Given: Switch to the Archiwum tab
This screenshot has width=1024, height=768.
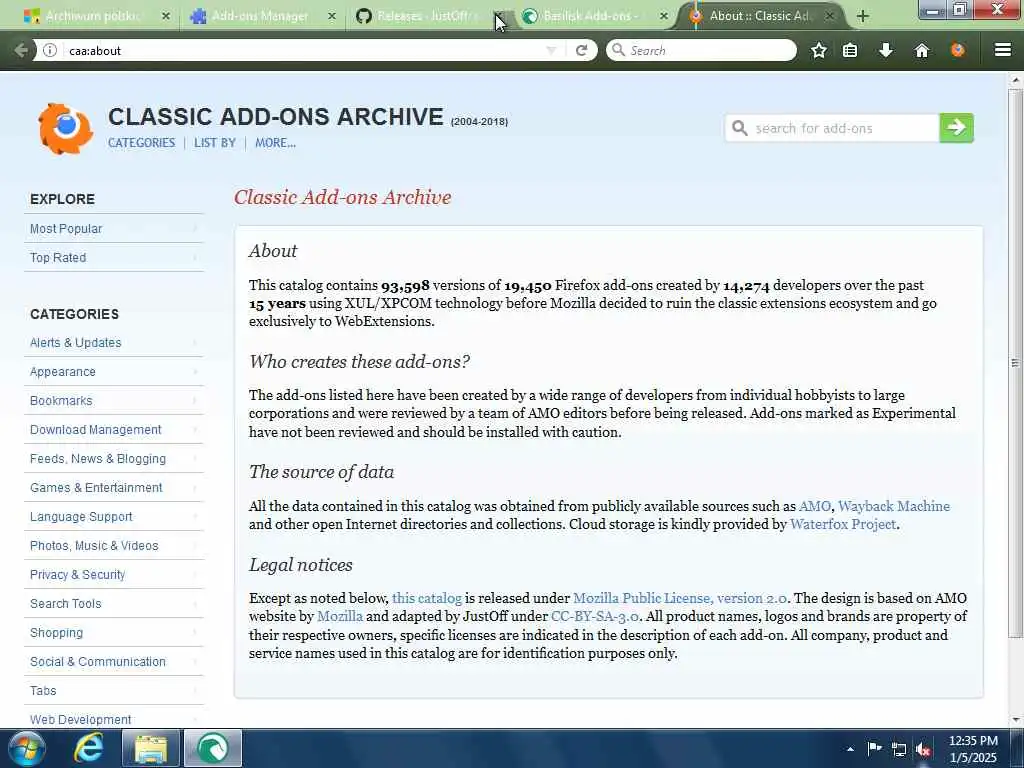Looking at the screenshot, I should pos(91,16).
